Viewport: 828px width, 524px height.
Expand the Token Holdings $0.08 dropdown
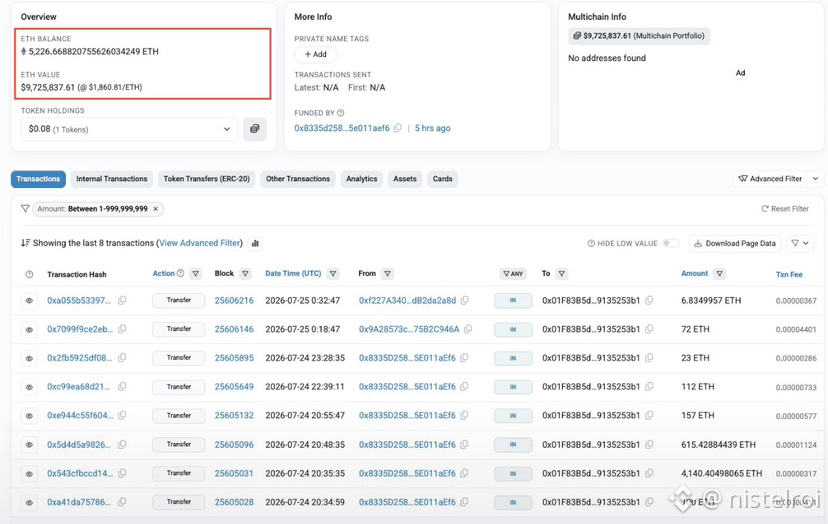(x=129, y=129)
